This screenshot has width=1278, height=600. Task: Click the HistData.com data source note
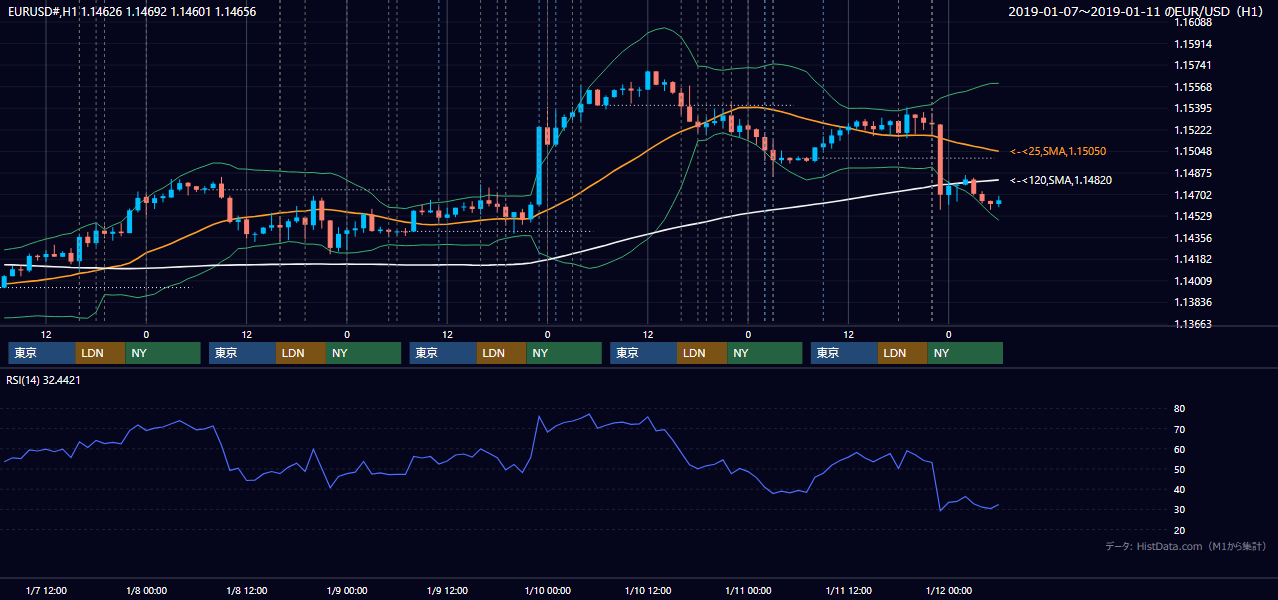pos(1186,546)
